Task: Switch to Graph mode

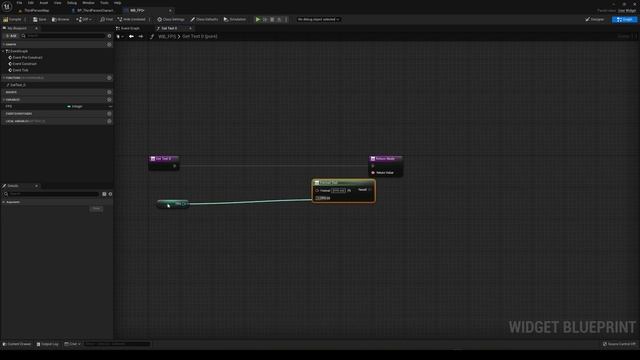Action: pyautogui.click(x=624, y=19)
